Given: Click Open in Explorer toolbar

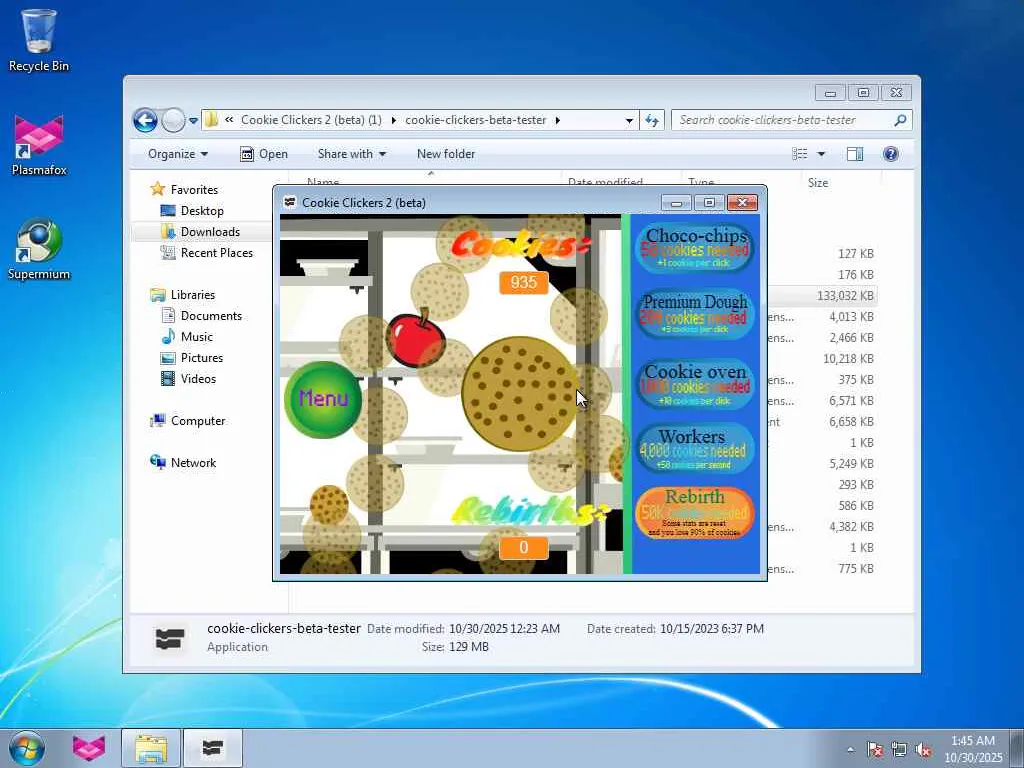Looking at the screenshot, I should (264, 154).
